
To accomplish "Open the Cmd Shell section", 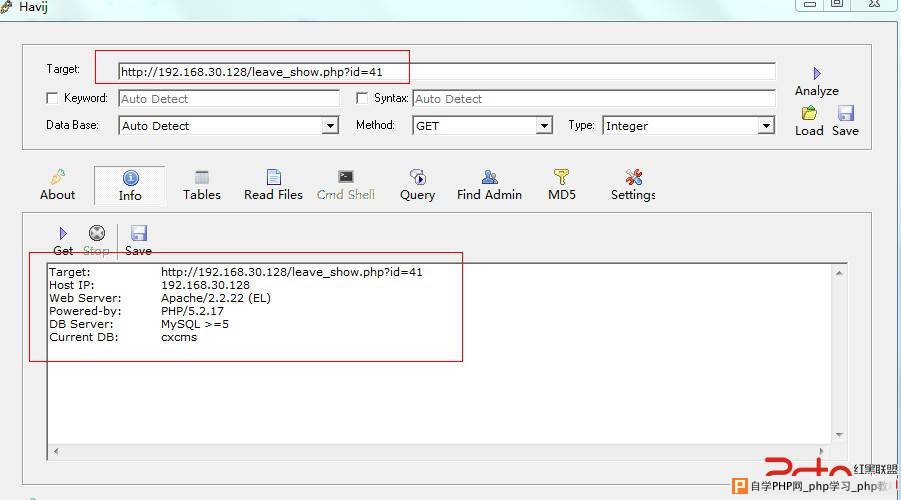I will pyautogui.click(x=345, y=185).
